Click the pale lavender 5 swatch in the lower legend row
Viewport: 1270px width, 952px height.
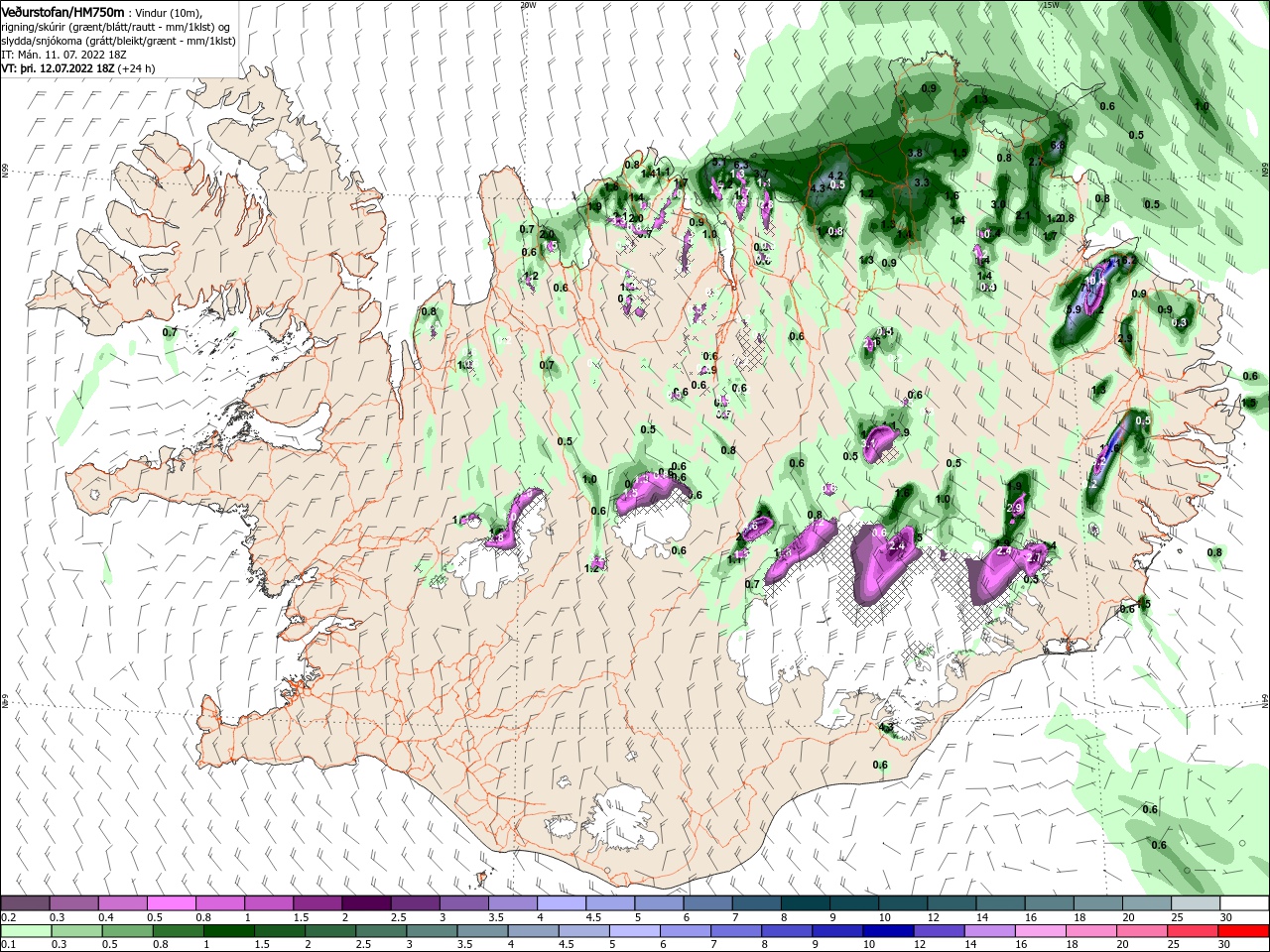[633, 931]
